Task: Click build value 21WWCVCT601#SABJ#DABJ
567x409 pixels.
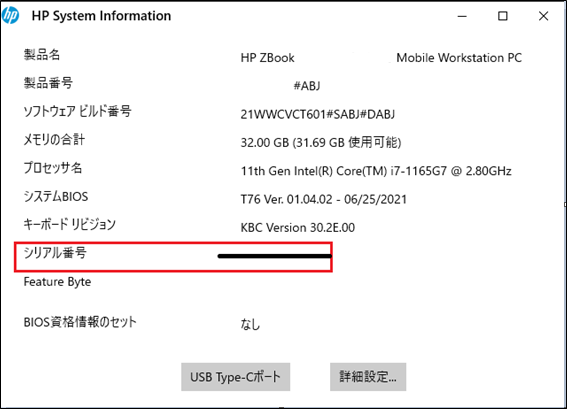Action: (317, 115)
